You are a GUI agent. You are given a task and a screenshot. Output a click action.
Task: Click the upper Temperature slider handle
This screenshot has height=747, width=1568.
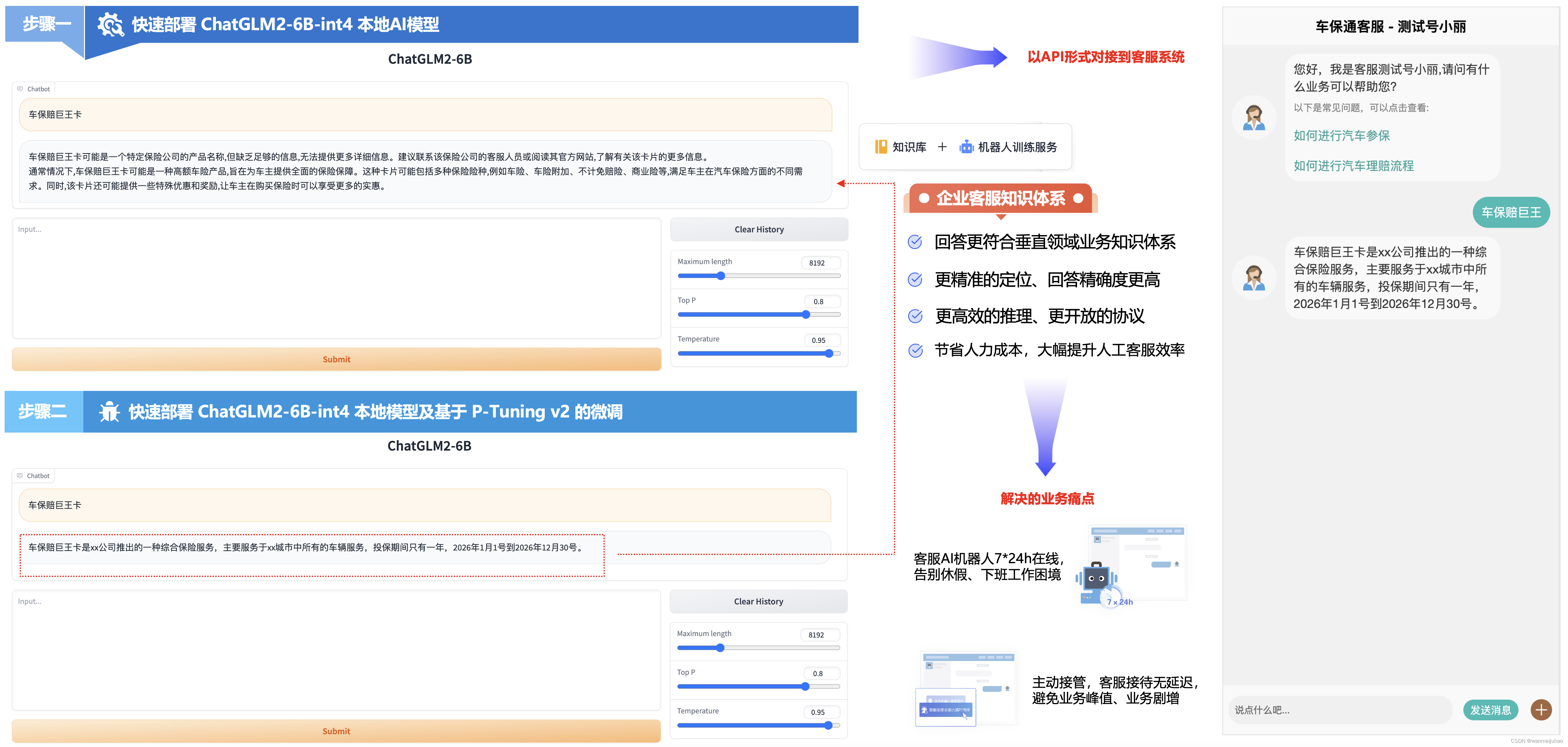[x=829, y=353]
